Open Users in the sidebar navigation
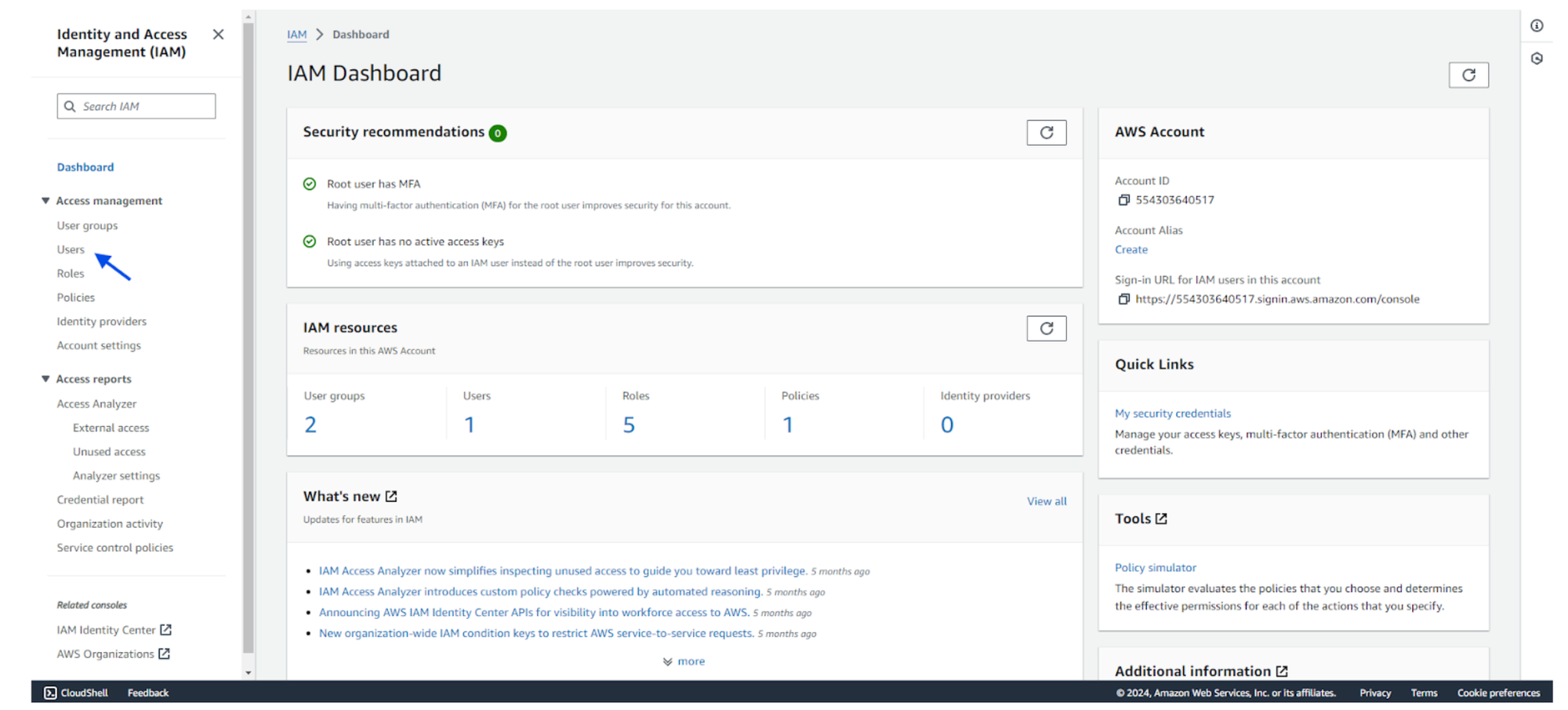The height and width of the screenshot is (710, 1568). pyautogui.click(x=71, y=249)
